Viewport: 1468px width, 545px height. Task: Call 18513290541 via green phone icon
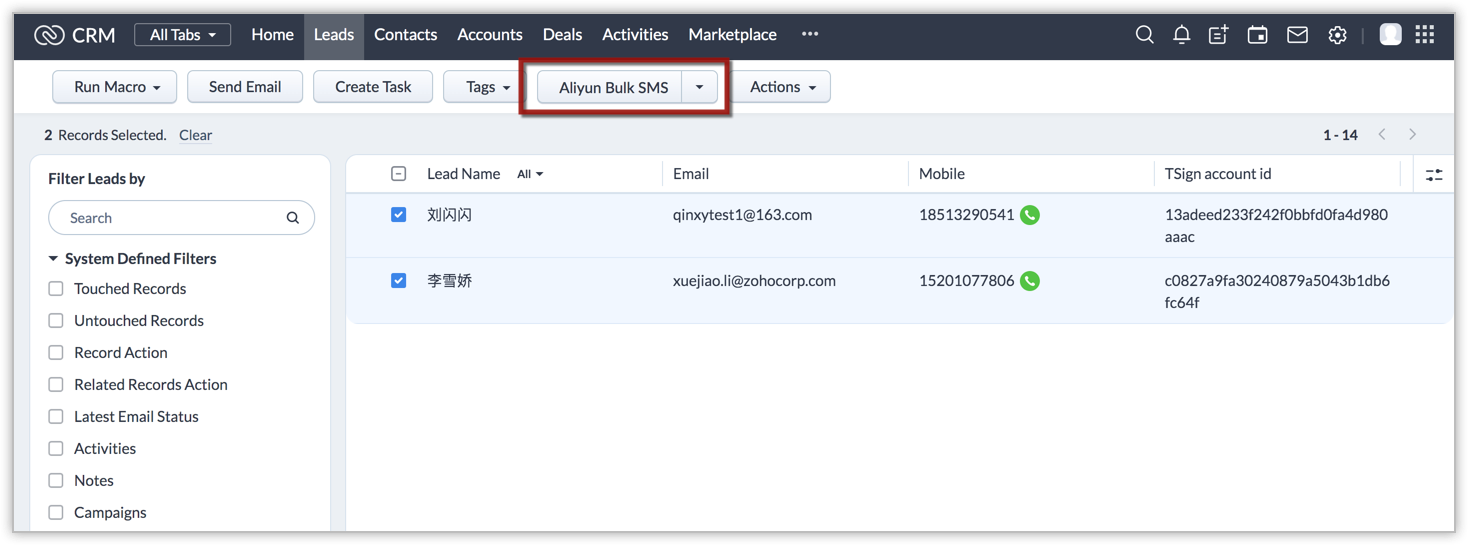click(1030, 215)
